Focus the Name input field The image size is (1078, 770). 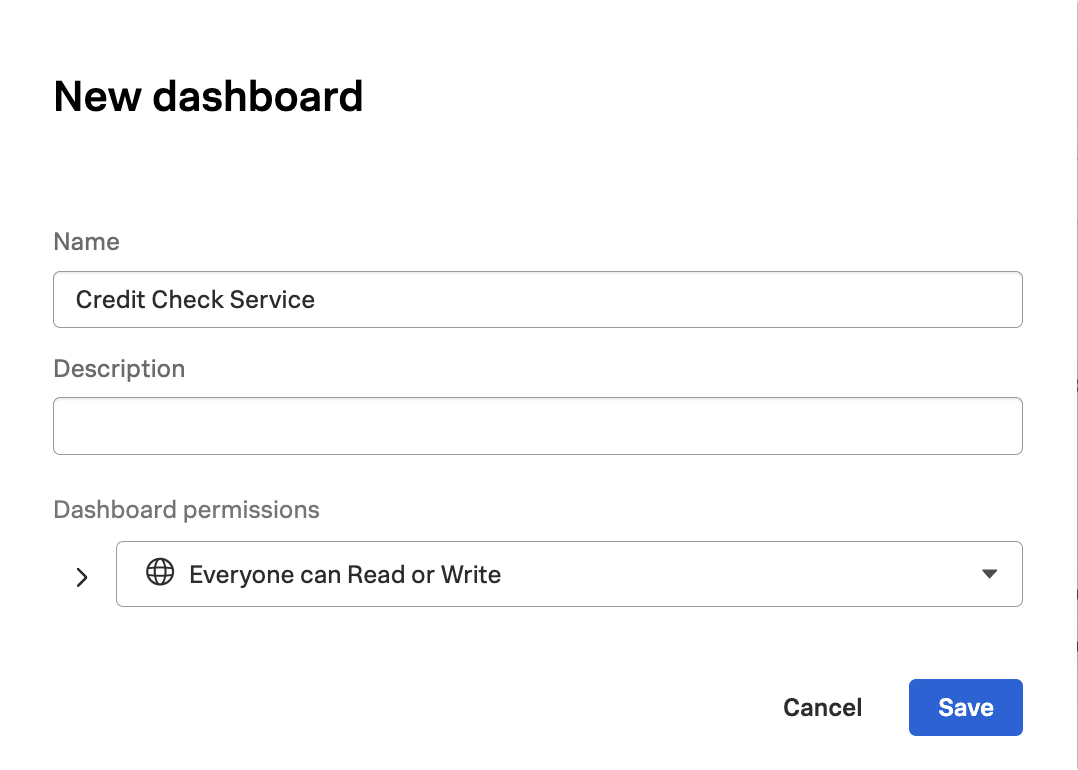(537, 300)
